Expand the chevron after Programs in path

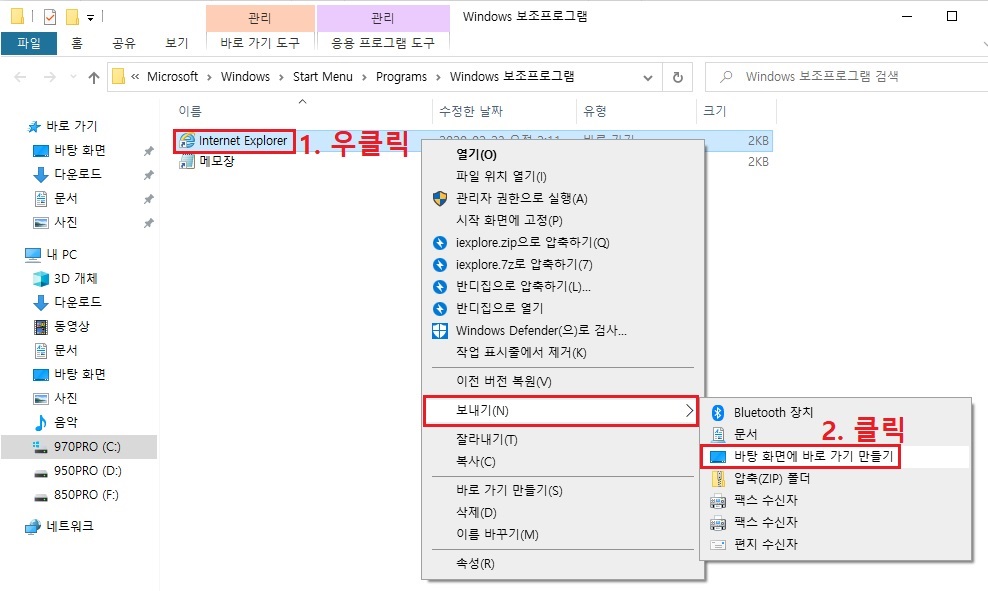(438, 77)
